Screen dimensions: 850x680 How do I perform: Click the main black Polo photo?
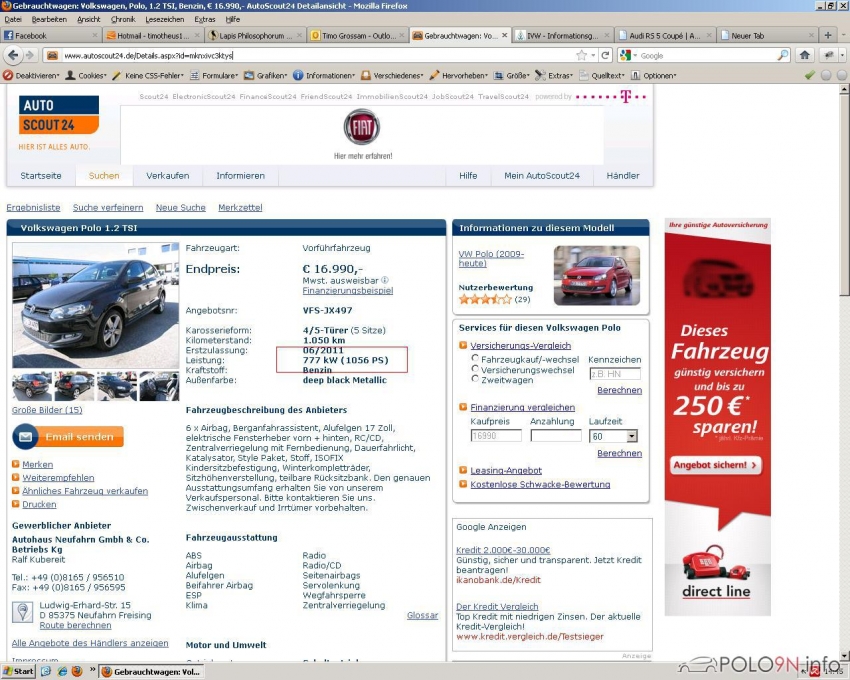[95, 305]
